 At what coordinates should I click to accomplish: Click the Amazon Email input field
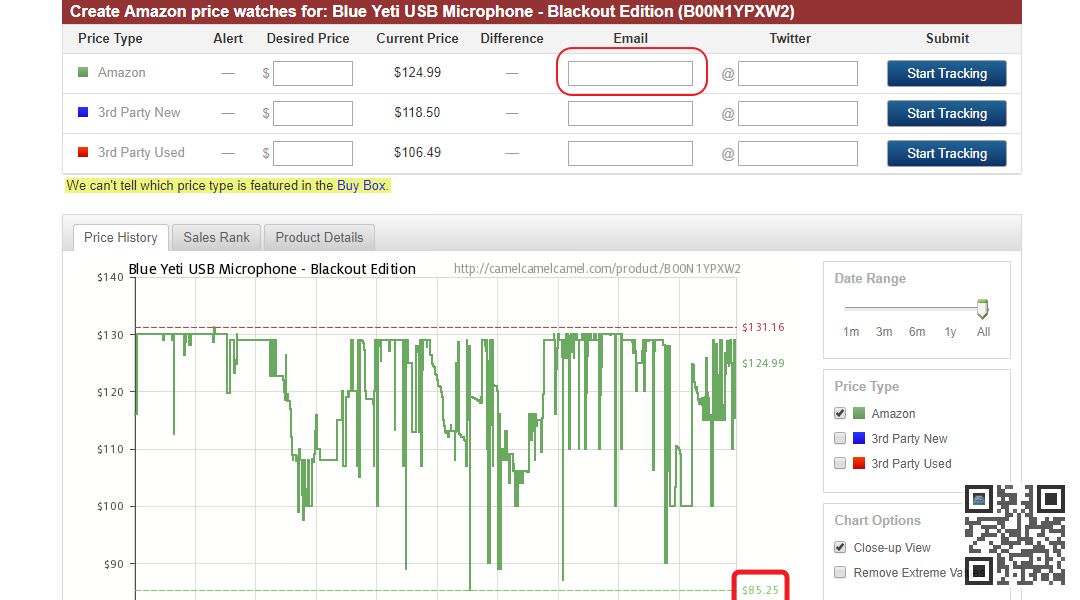[x=630, y=73]
